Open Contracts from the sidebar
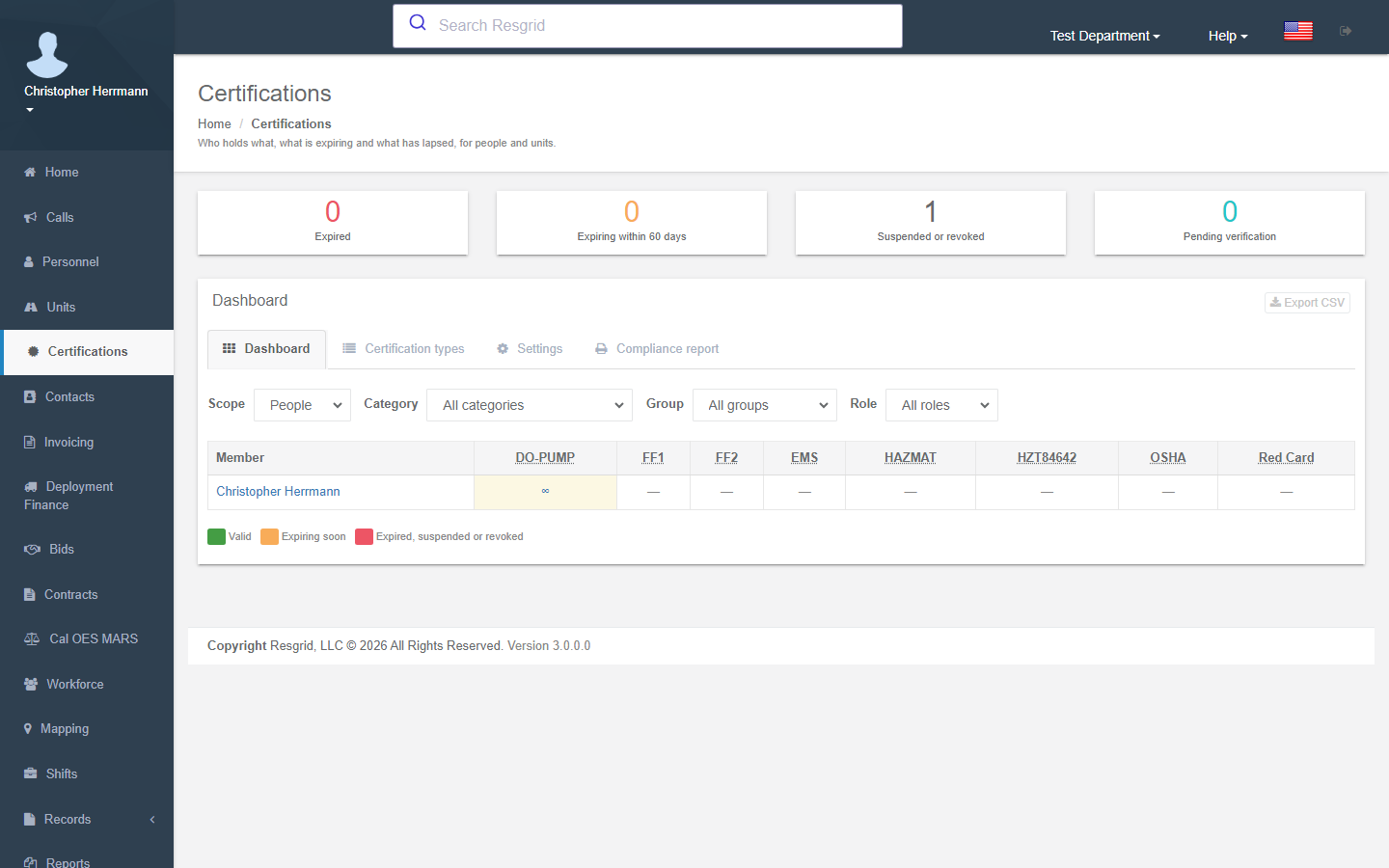The image size is (1389, 868). 87,594
